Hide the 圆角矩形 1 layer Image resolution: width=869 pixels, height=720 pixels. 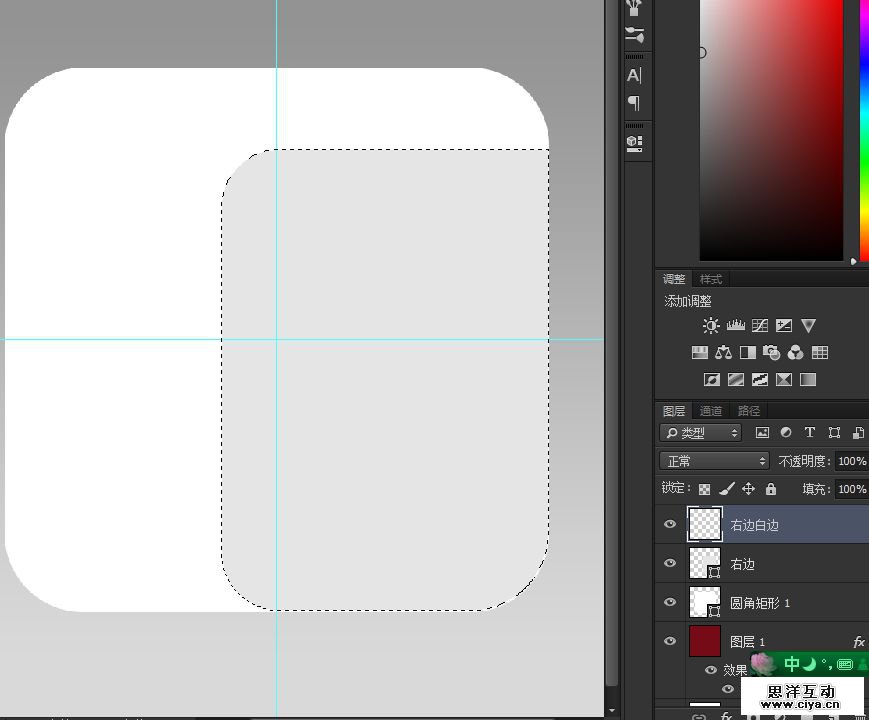tap(670, 602)
